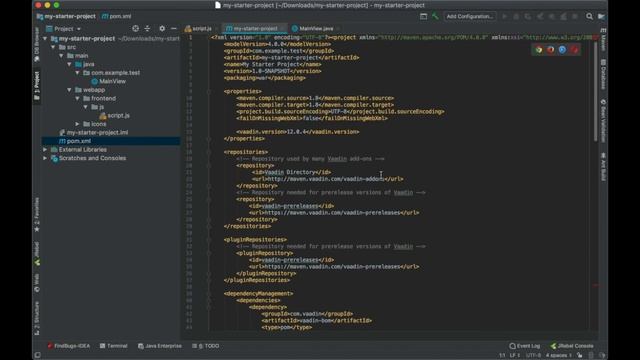
Task: Collapse the java folder arrow
Action: click(69, 64)
